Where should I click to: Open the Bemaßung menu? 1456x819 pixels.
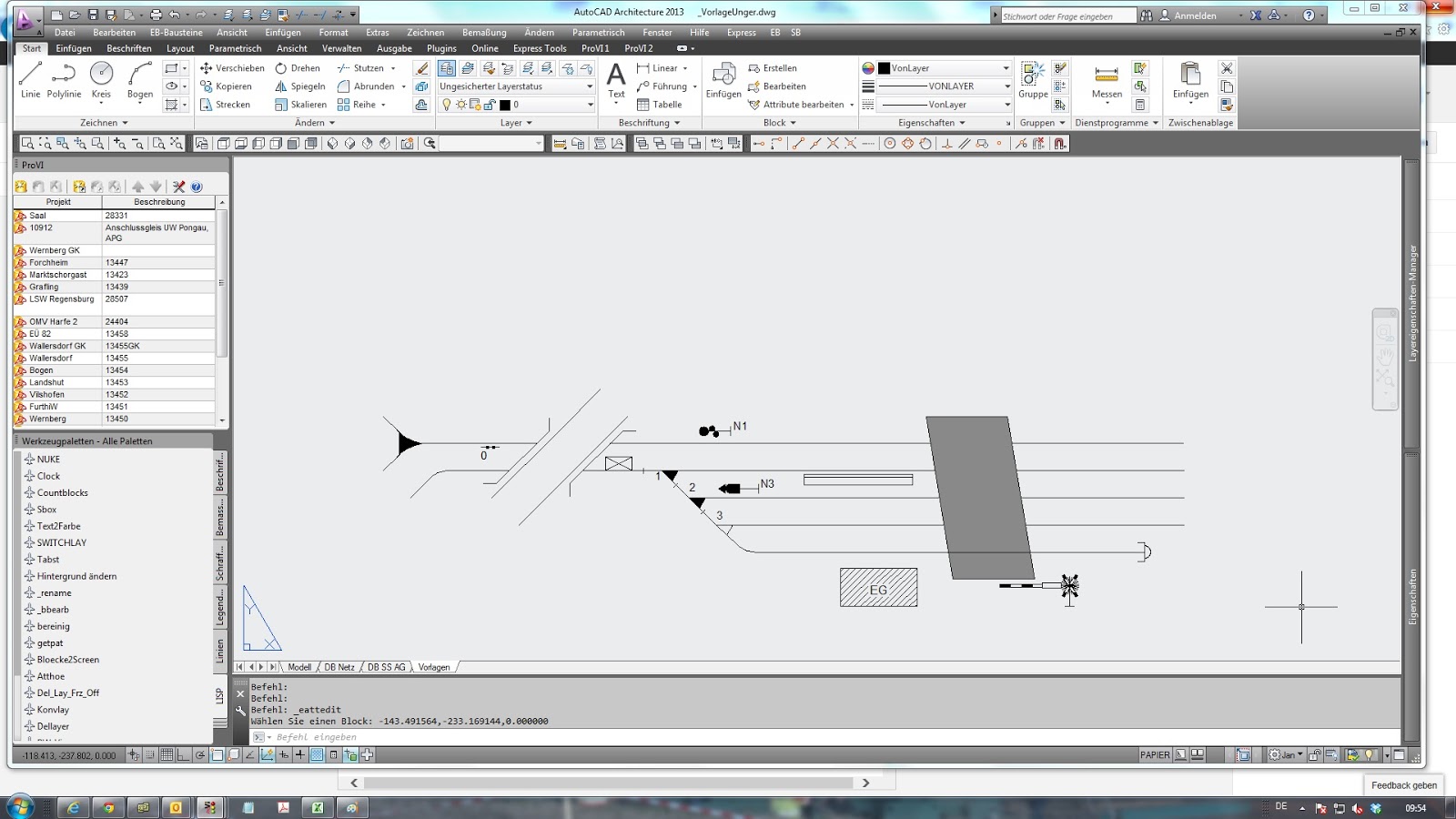click(x=484, y=33)
